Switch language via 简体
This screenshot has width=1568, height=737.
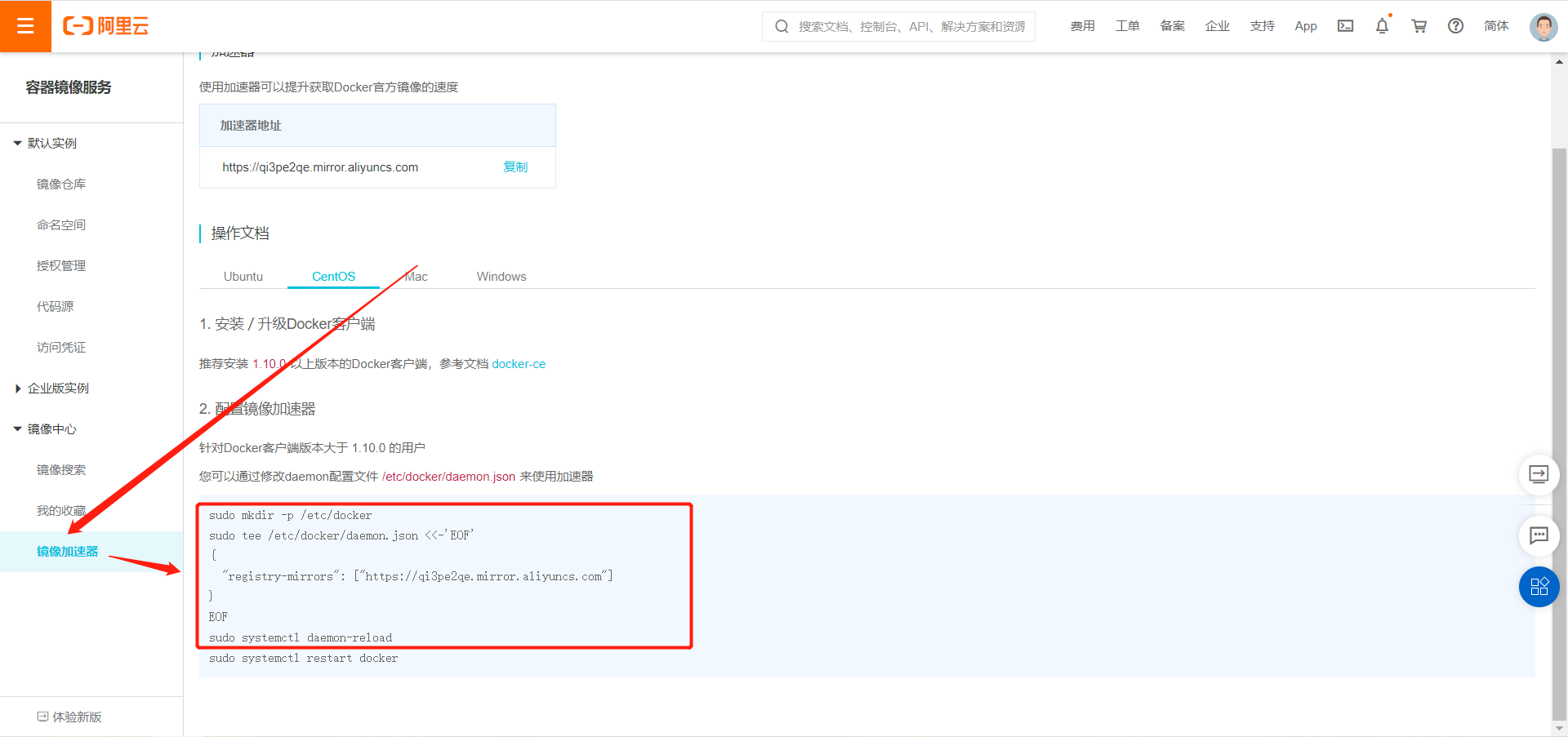(x=1496, y=26)
